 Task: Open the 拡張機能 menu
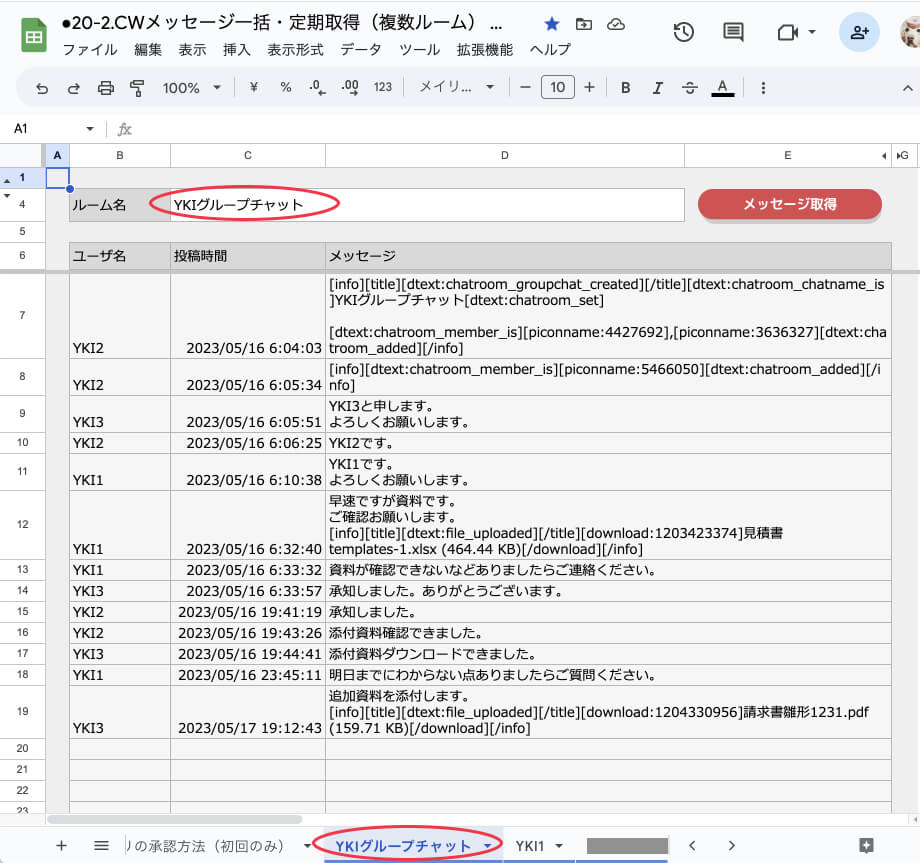[485, 50]
